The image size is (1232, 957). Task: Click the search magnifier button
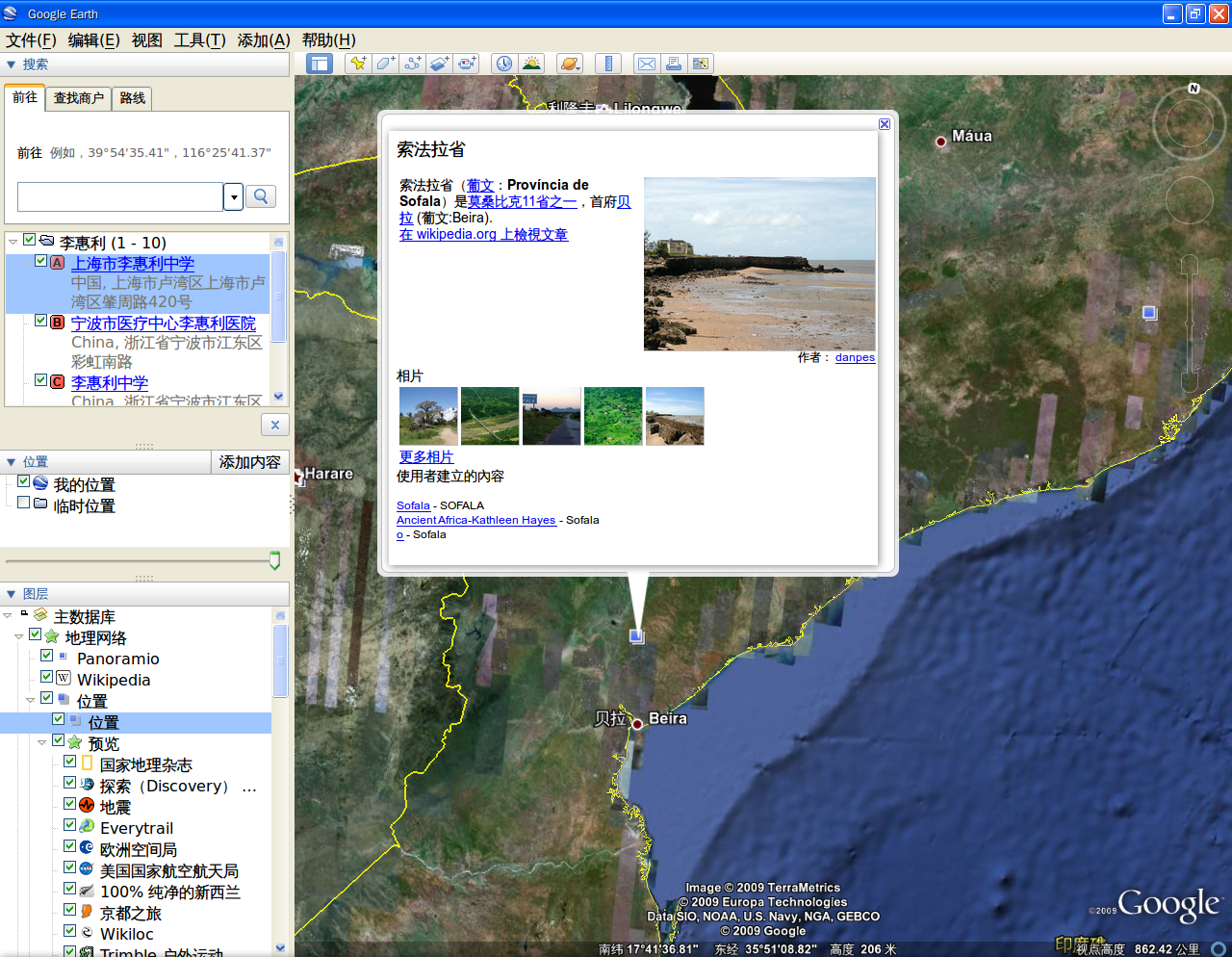261,196
